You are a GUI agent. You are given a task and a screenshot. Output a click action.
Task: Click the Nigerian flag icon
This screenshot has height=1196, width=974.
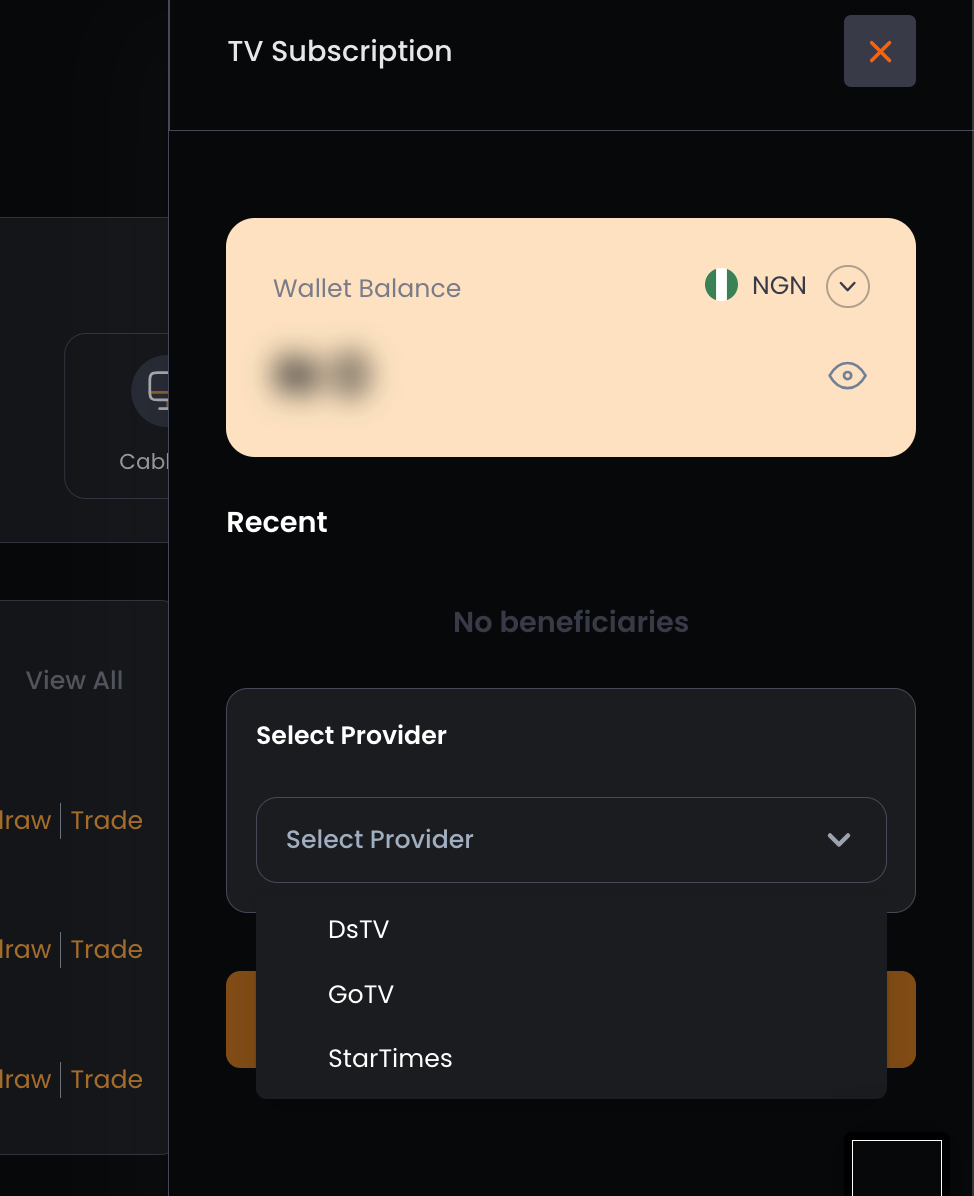[721, 285]
